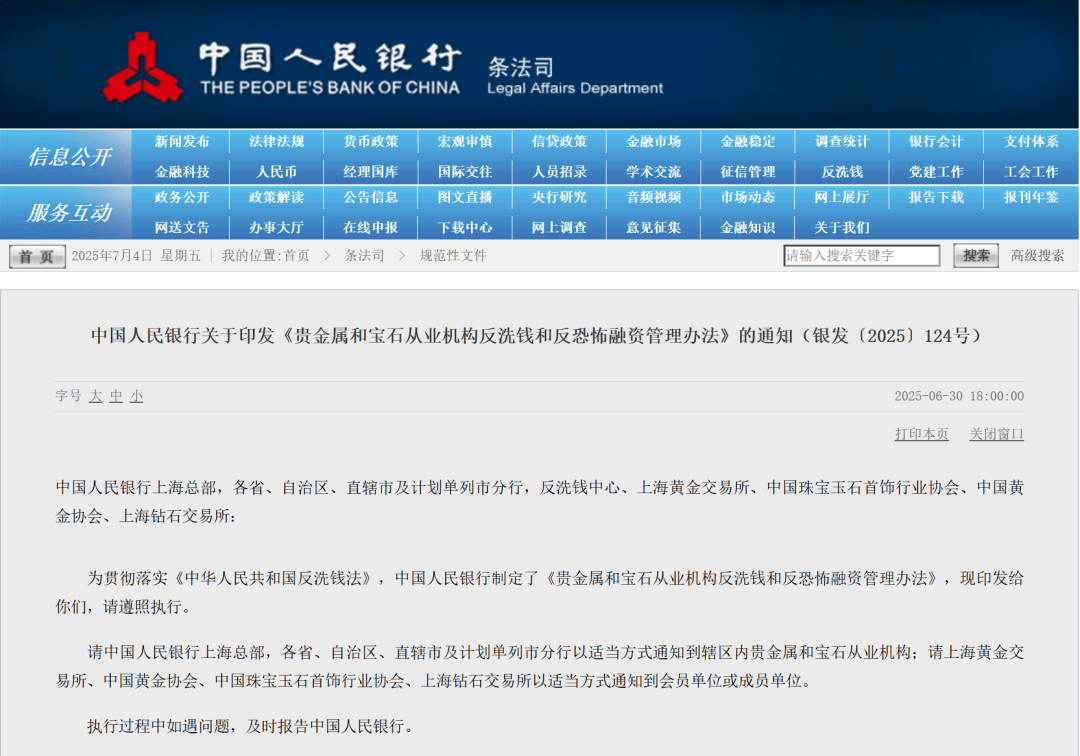Navigate to 国际交往
This screenshot has width=1080, height=756.
(x=465, y=172)
